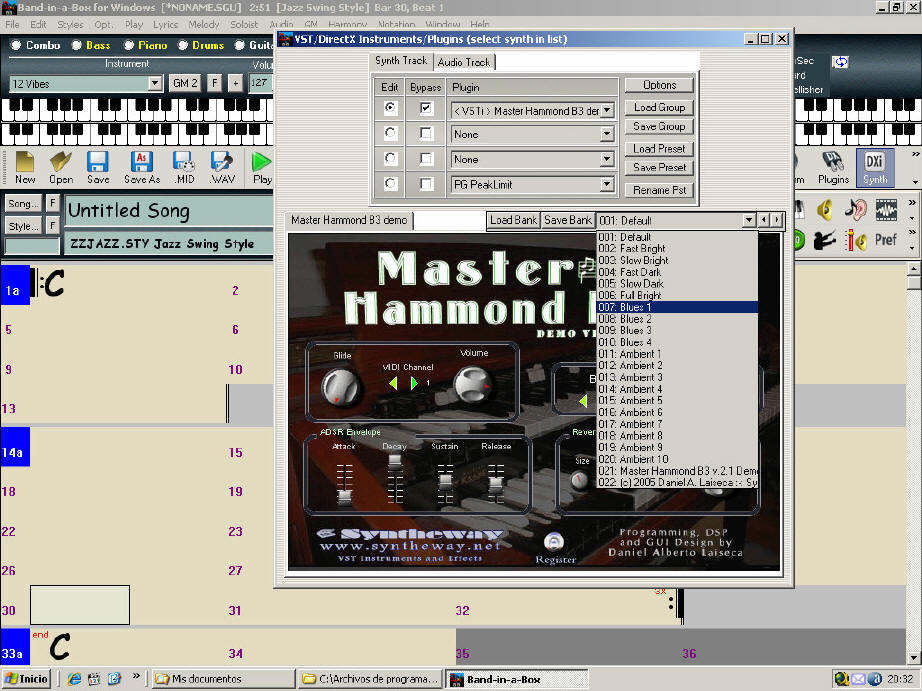The height and width of the screenshot is (691, 922).
Task: Click Save Bank button
Action: click(567, 220)
